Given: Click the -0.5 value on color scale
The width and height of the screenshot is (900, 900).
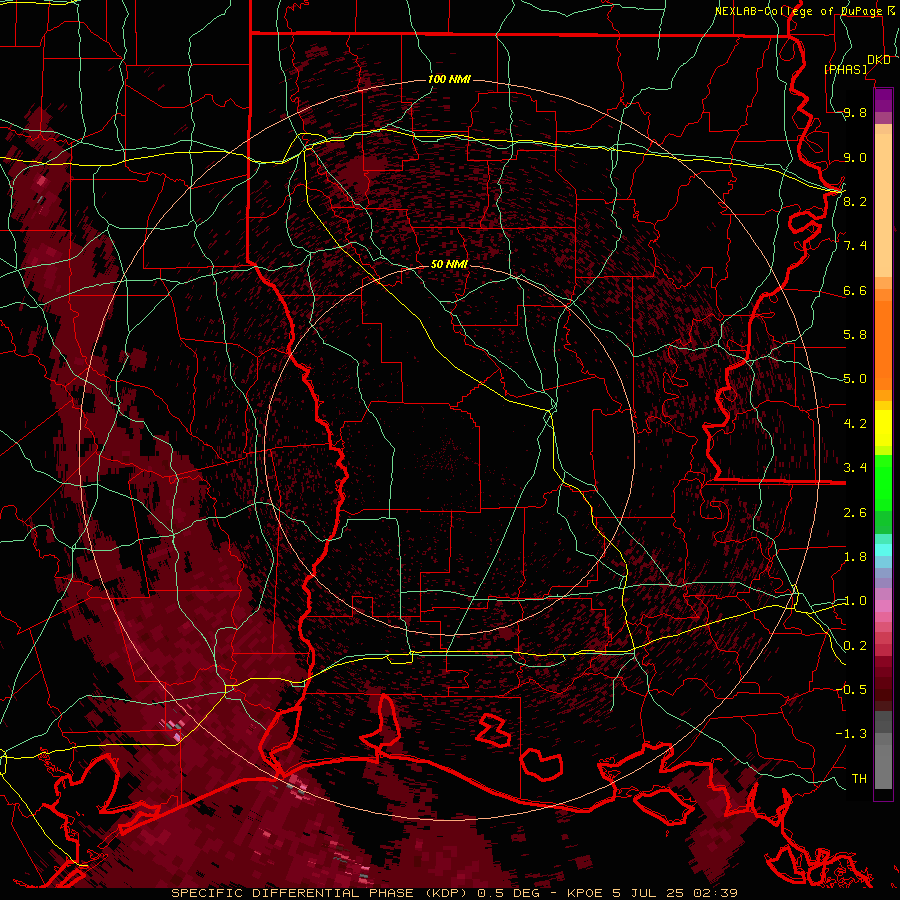Looking at the screenshot, I should pyautogui.click(x=851, y=689).
